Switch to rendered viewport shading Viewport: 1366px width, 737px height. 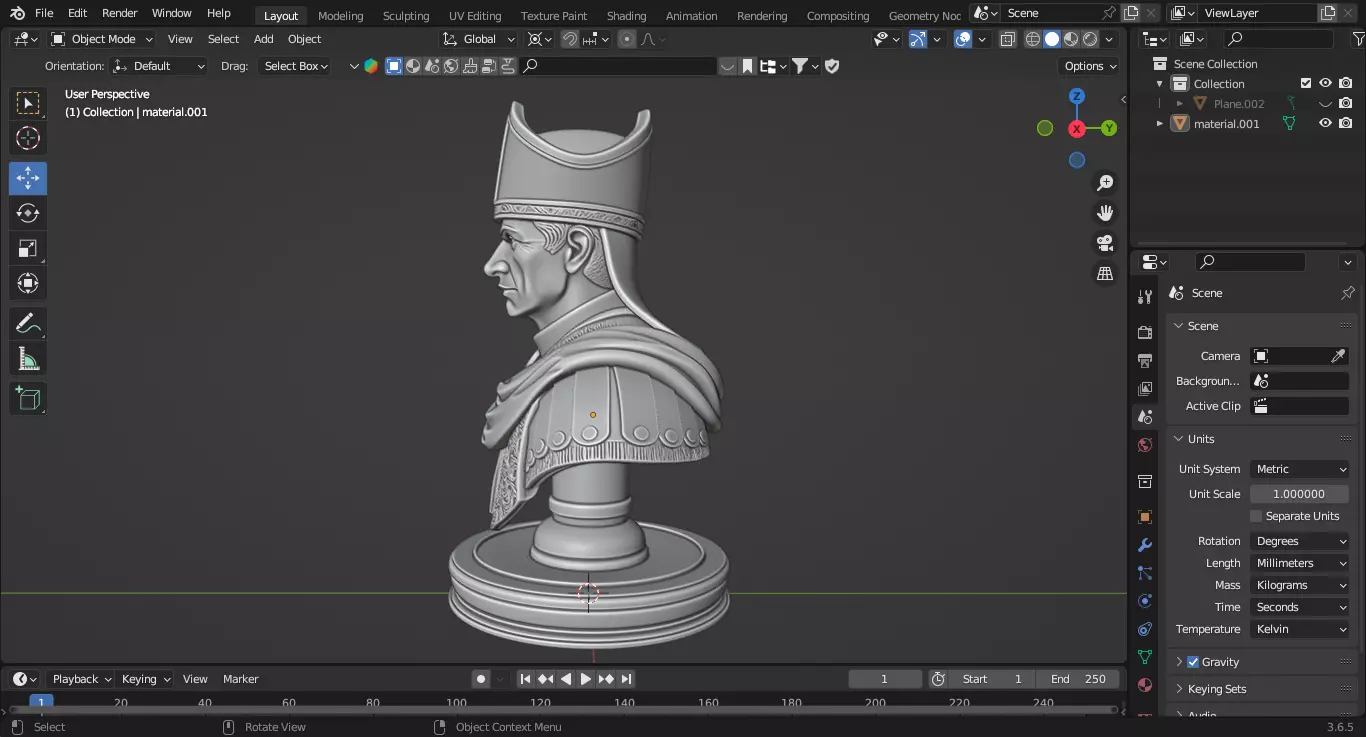pos(1090,39)
